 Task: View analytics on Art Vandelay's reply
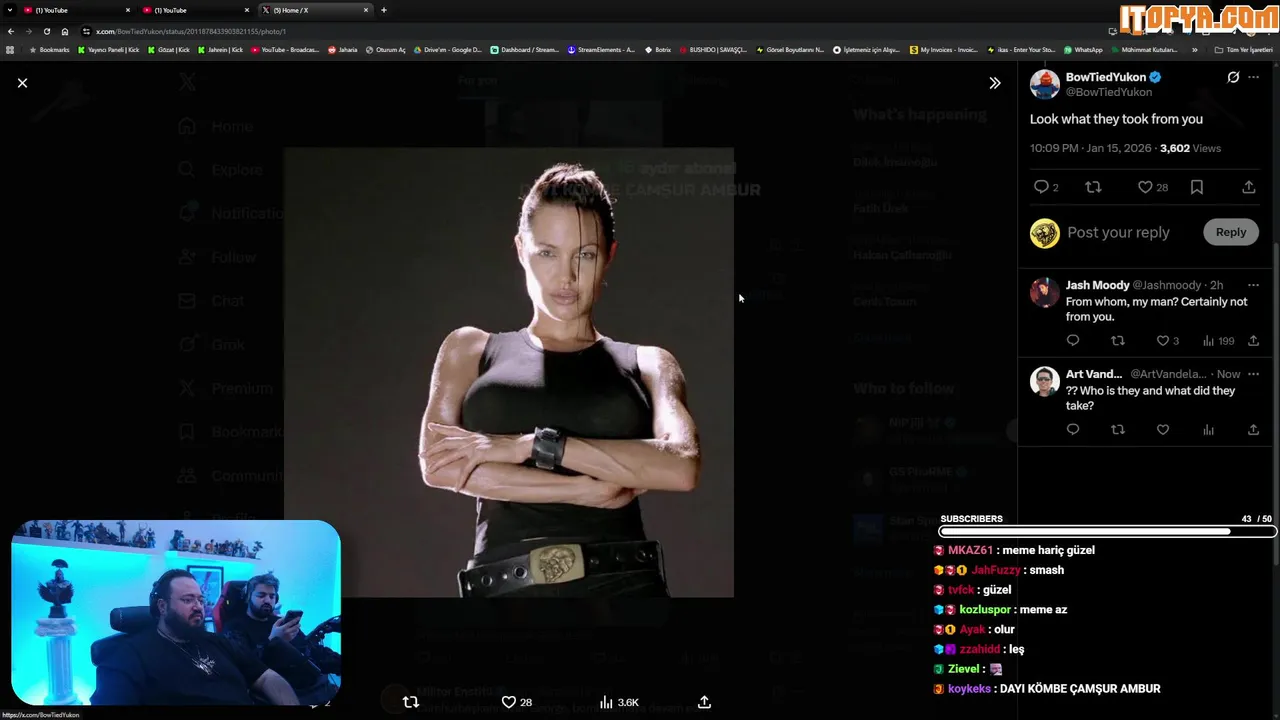tap(1208, 430)
